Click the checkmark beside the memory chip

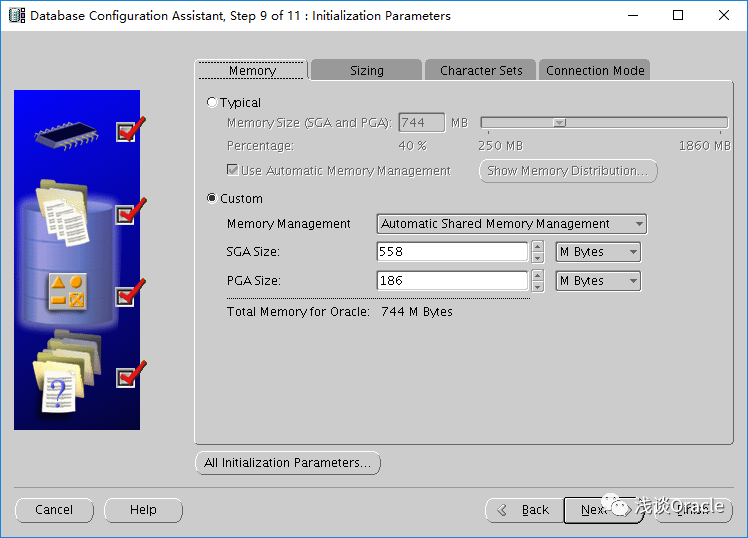131,130
